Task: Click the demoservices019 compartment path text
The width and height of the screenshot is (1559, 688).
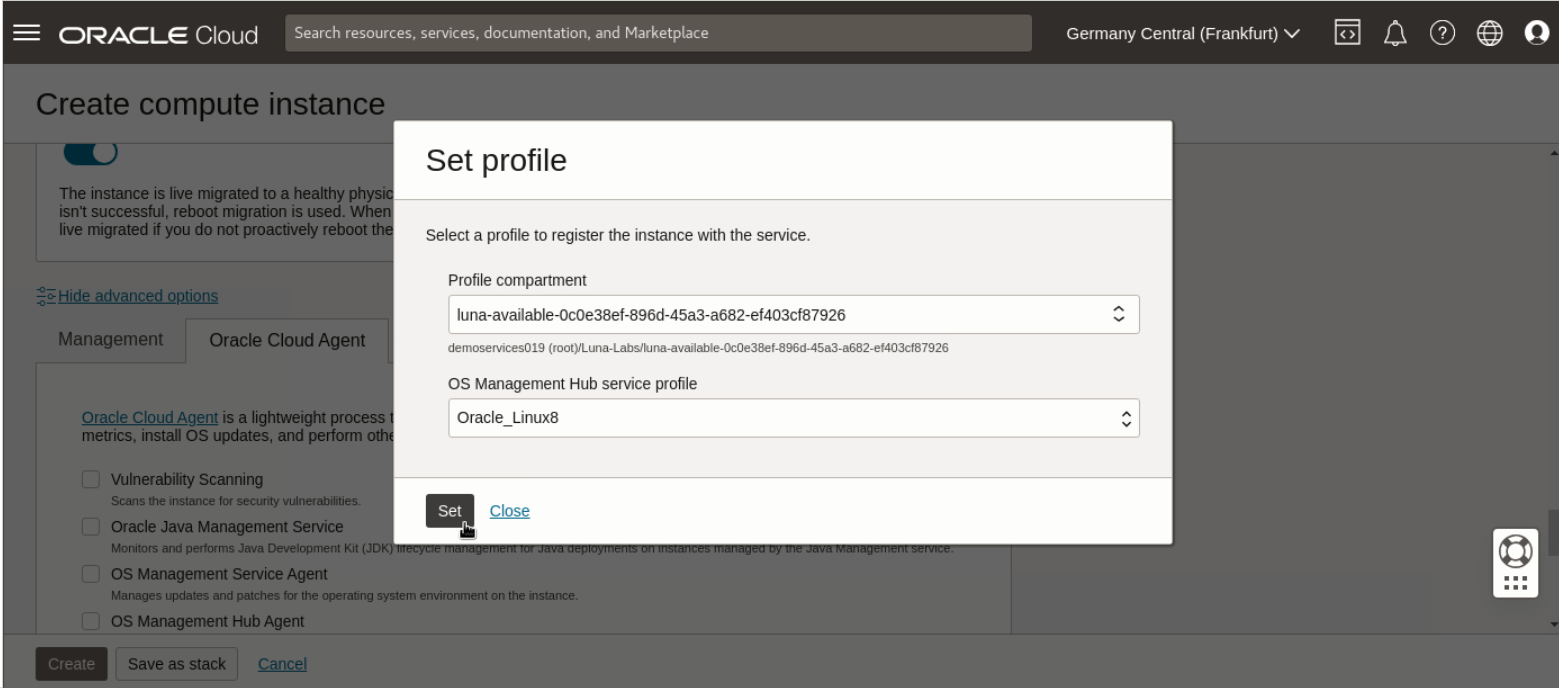Action: (x=698, y=348)
